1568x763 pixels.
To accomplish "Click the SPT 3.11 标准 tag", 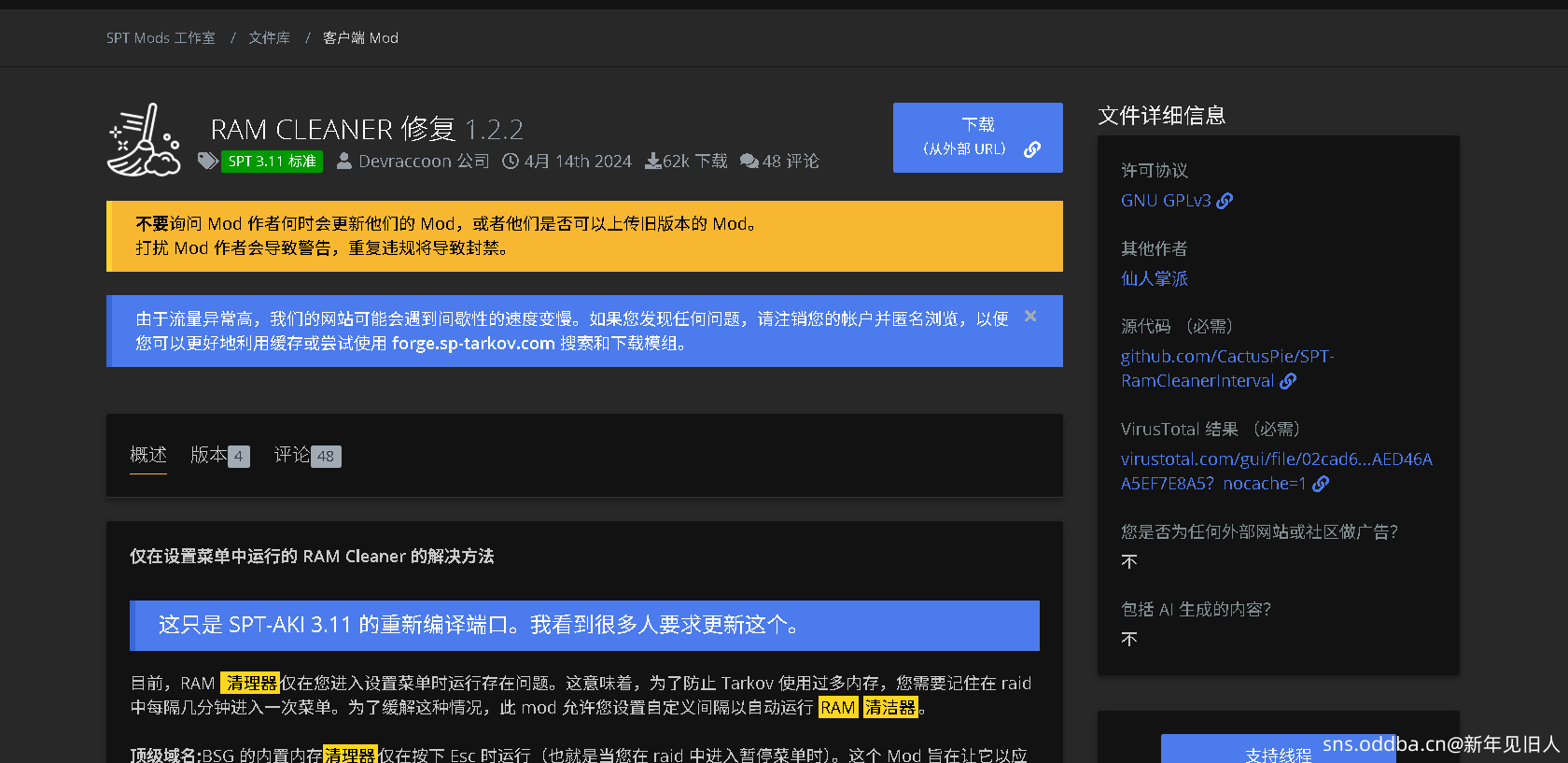I will tap(272, 161).
